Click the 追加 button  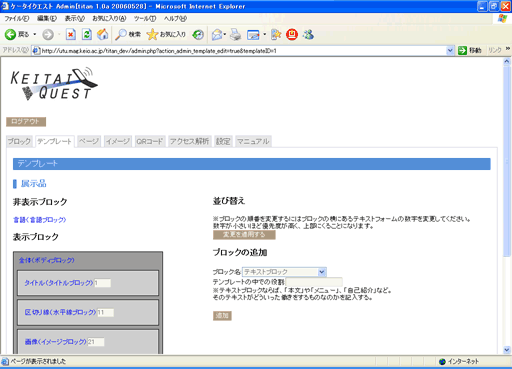pos(222,316)
